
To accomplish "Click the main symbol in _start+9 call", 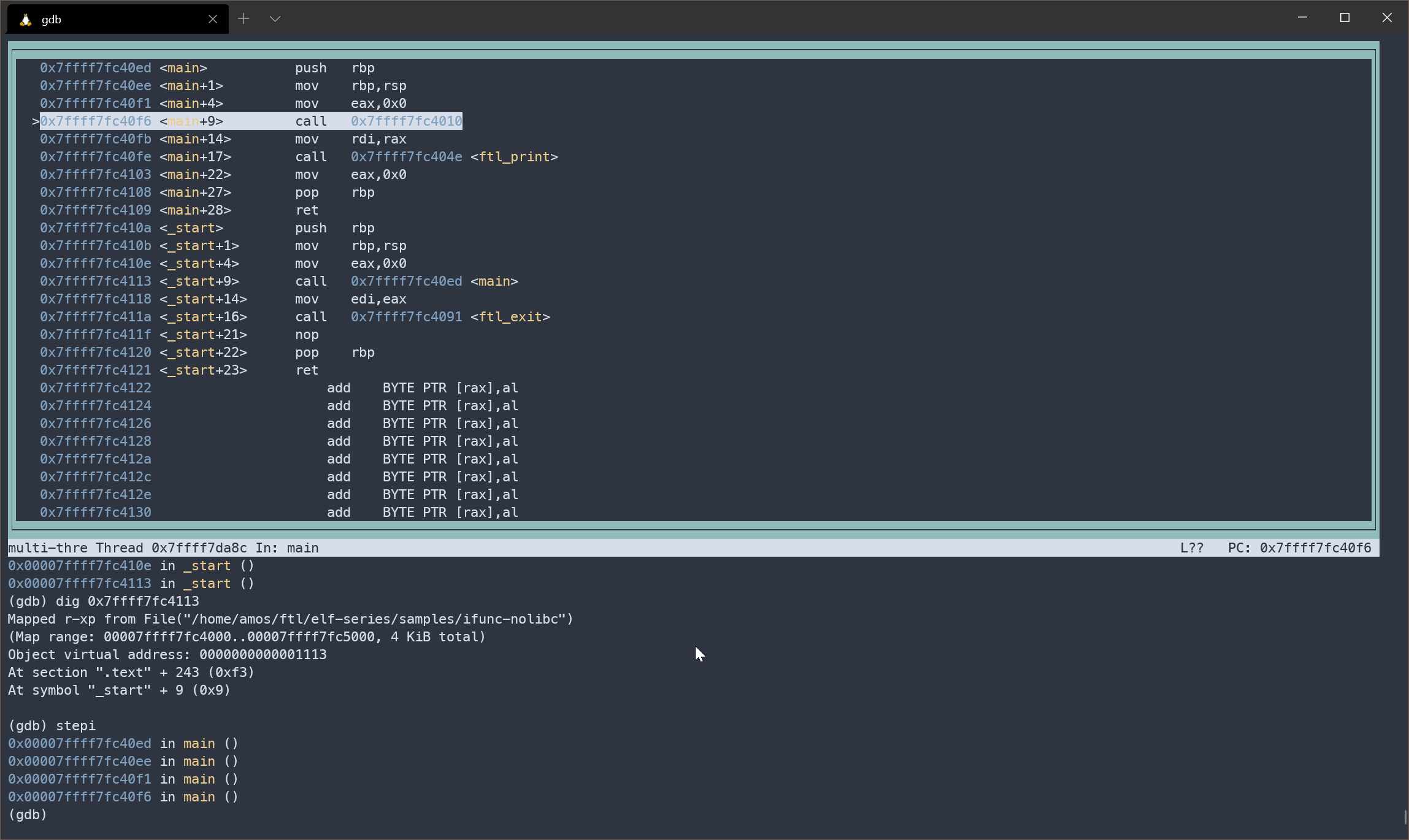I will (x=494, y=281).
